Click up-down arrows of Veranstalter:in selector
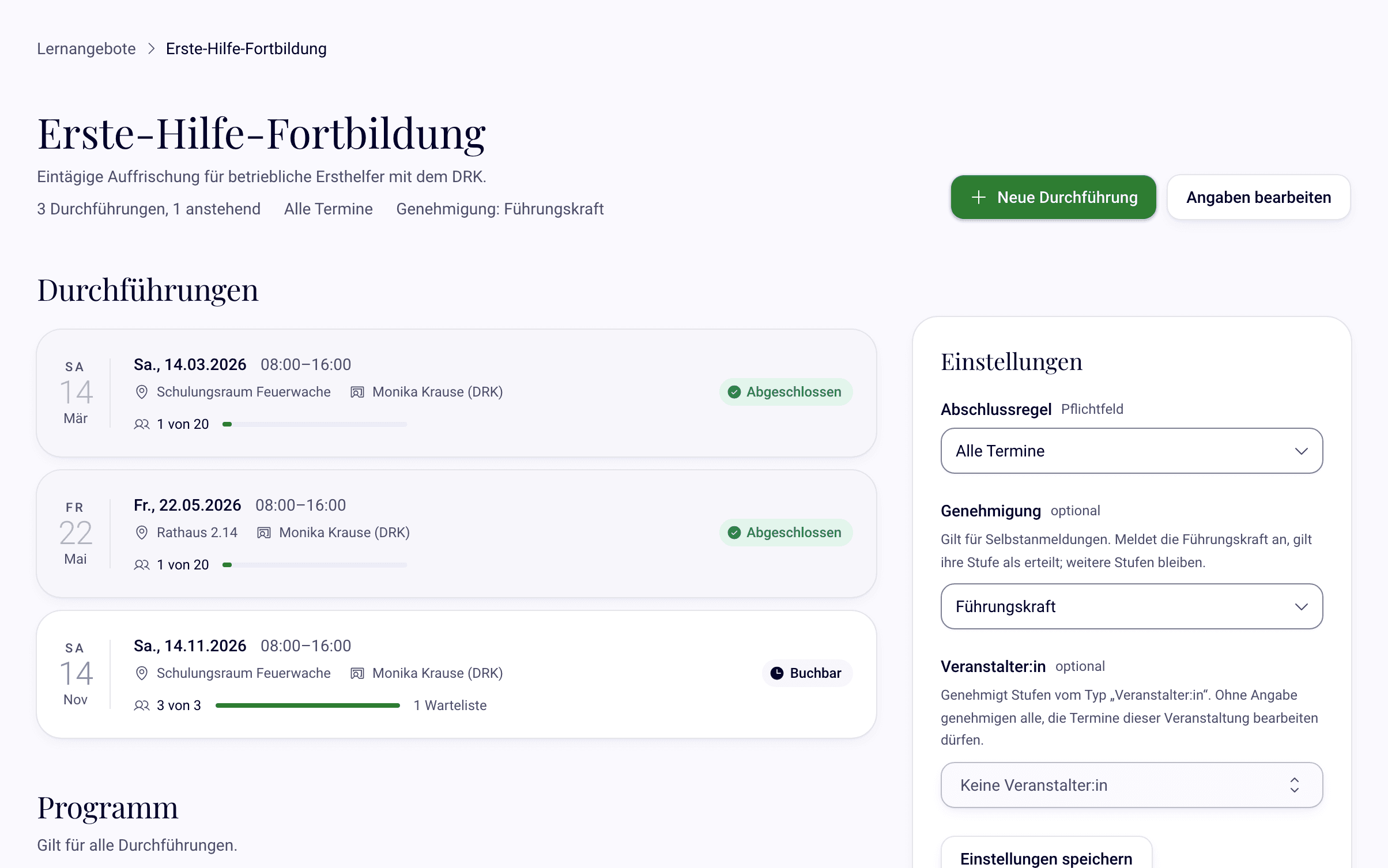1388x868 pixels. pyautogui.click(x=1294, y=785)
